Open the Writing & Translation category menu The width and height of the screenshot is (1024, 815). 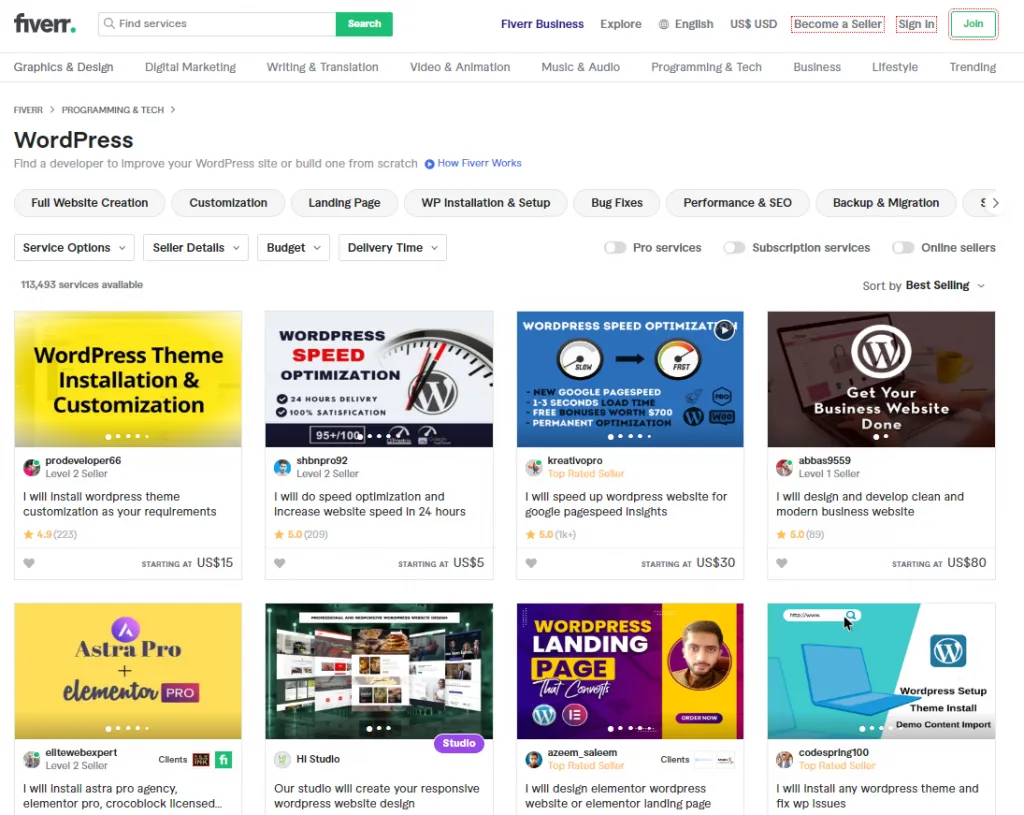click(x=322, y=67)
